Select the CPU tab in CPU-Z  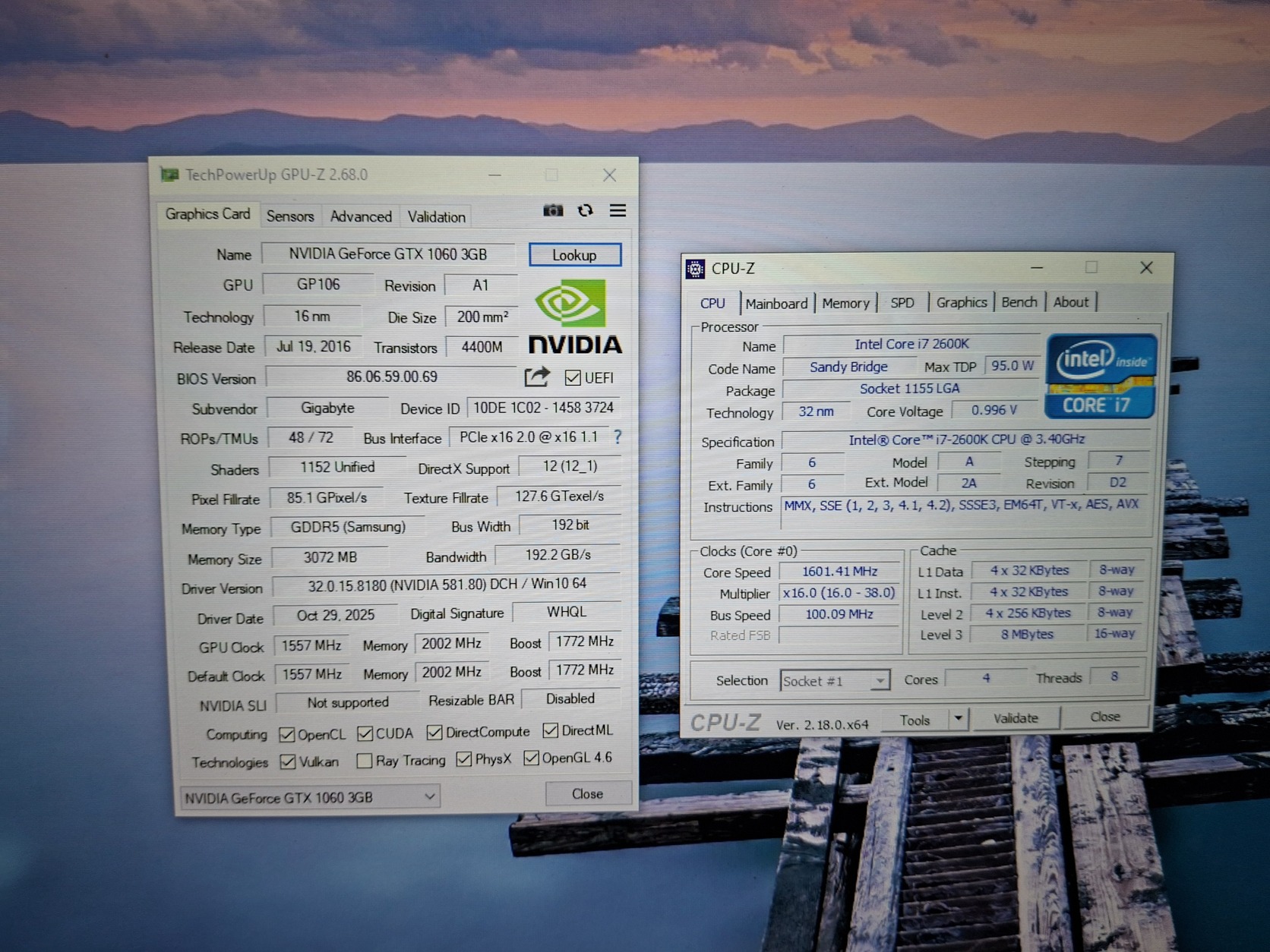tap(712, 304)
